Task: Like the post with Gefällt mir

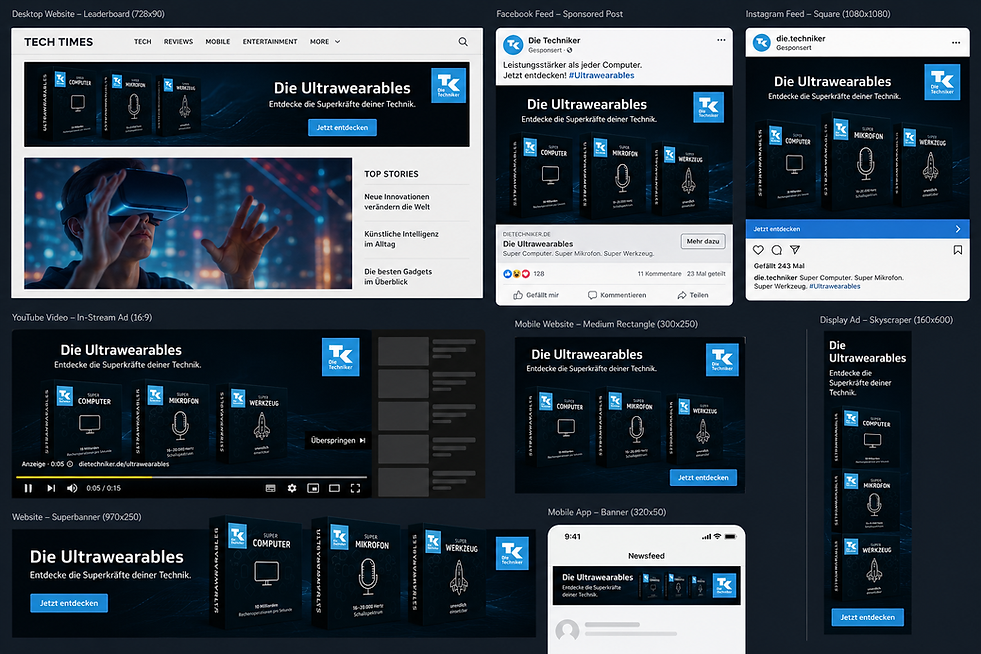Action: pyautogui.click(x=536, y=295)
